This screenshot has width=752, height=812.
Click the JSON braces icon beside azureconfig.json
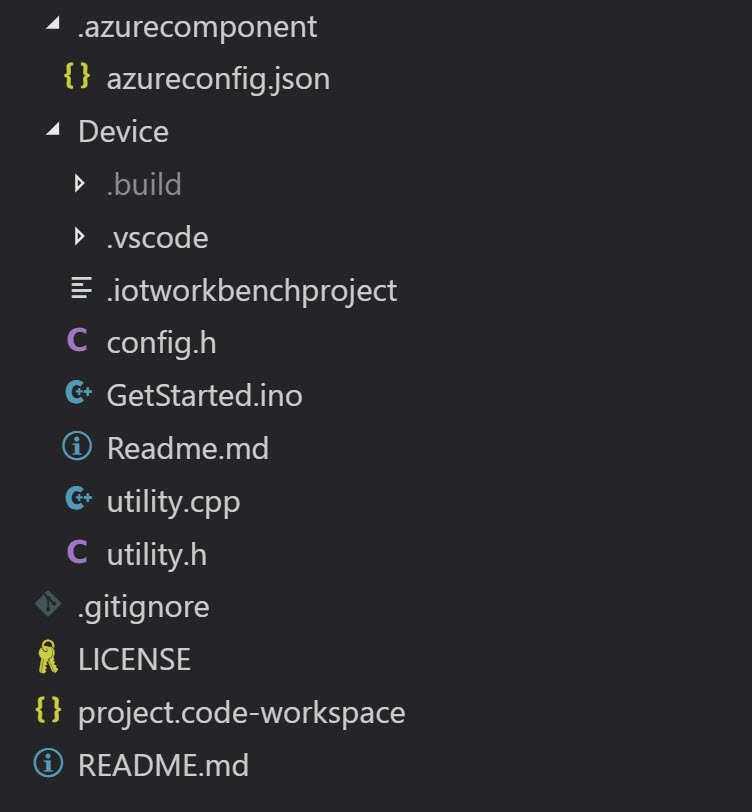pos(77,76)
